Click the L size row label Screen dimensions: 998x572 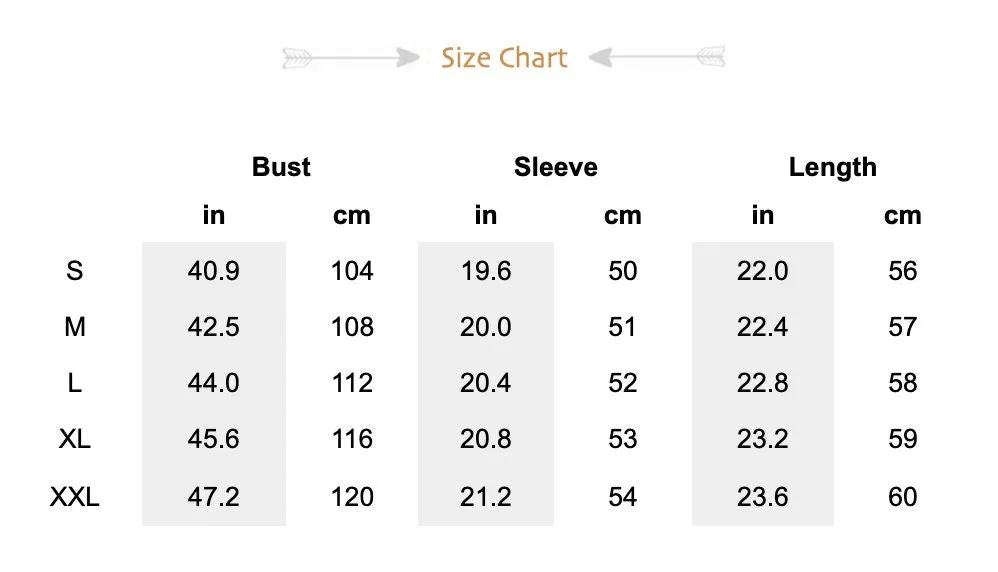[74, 383]
